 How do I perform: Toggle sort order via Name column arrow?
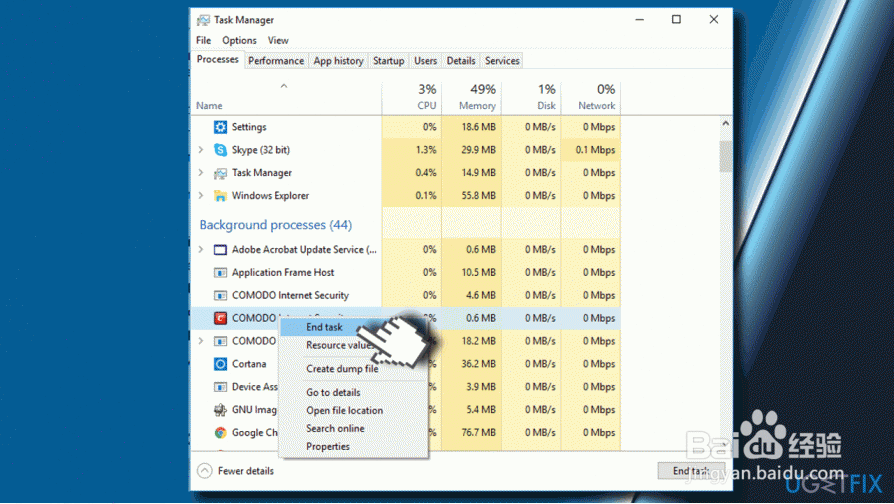point(284,86)
